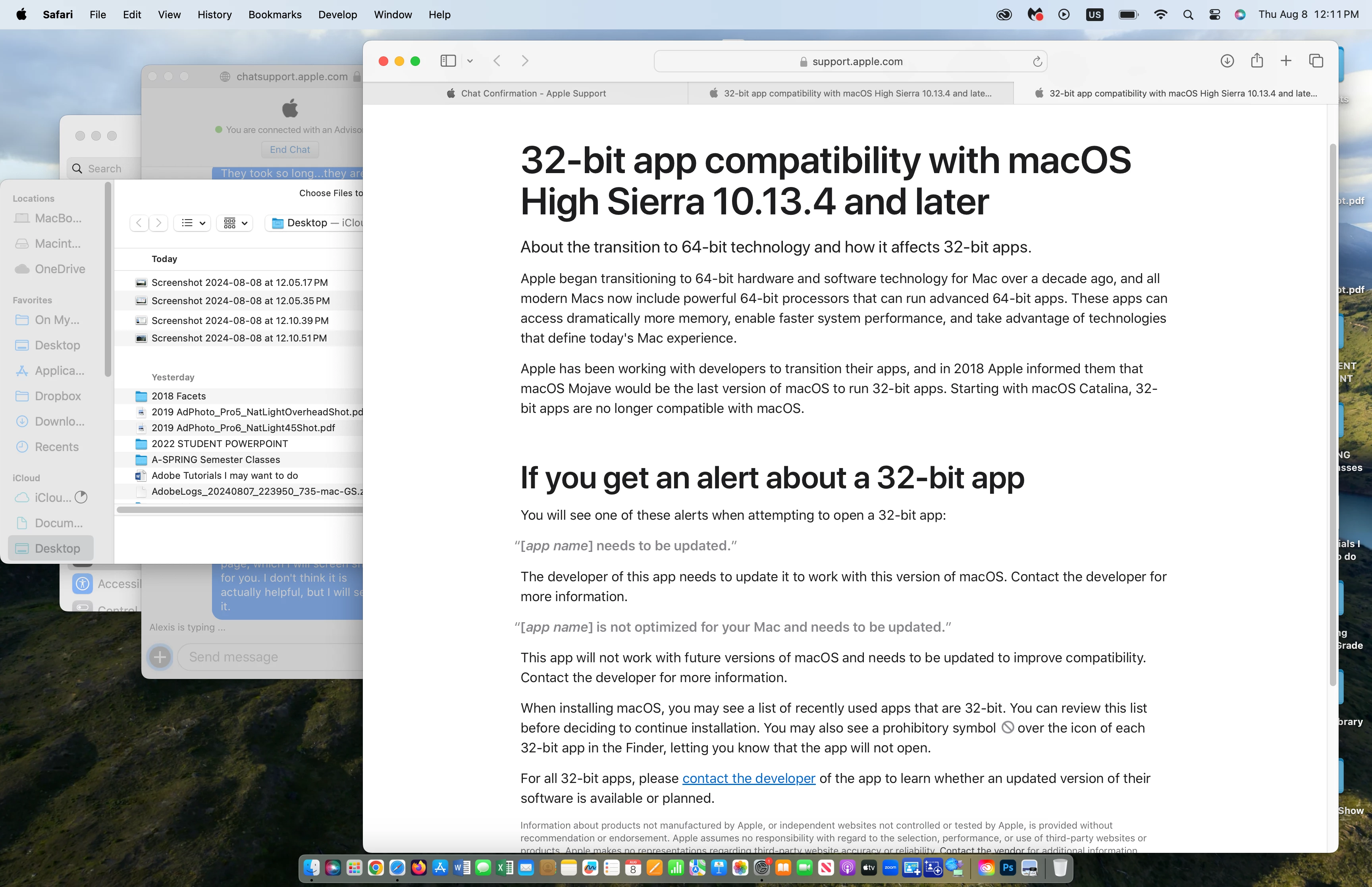Open list view options dropdown in file dialog
1372x887 pixels.
(x=192, y=223)
